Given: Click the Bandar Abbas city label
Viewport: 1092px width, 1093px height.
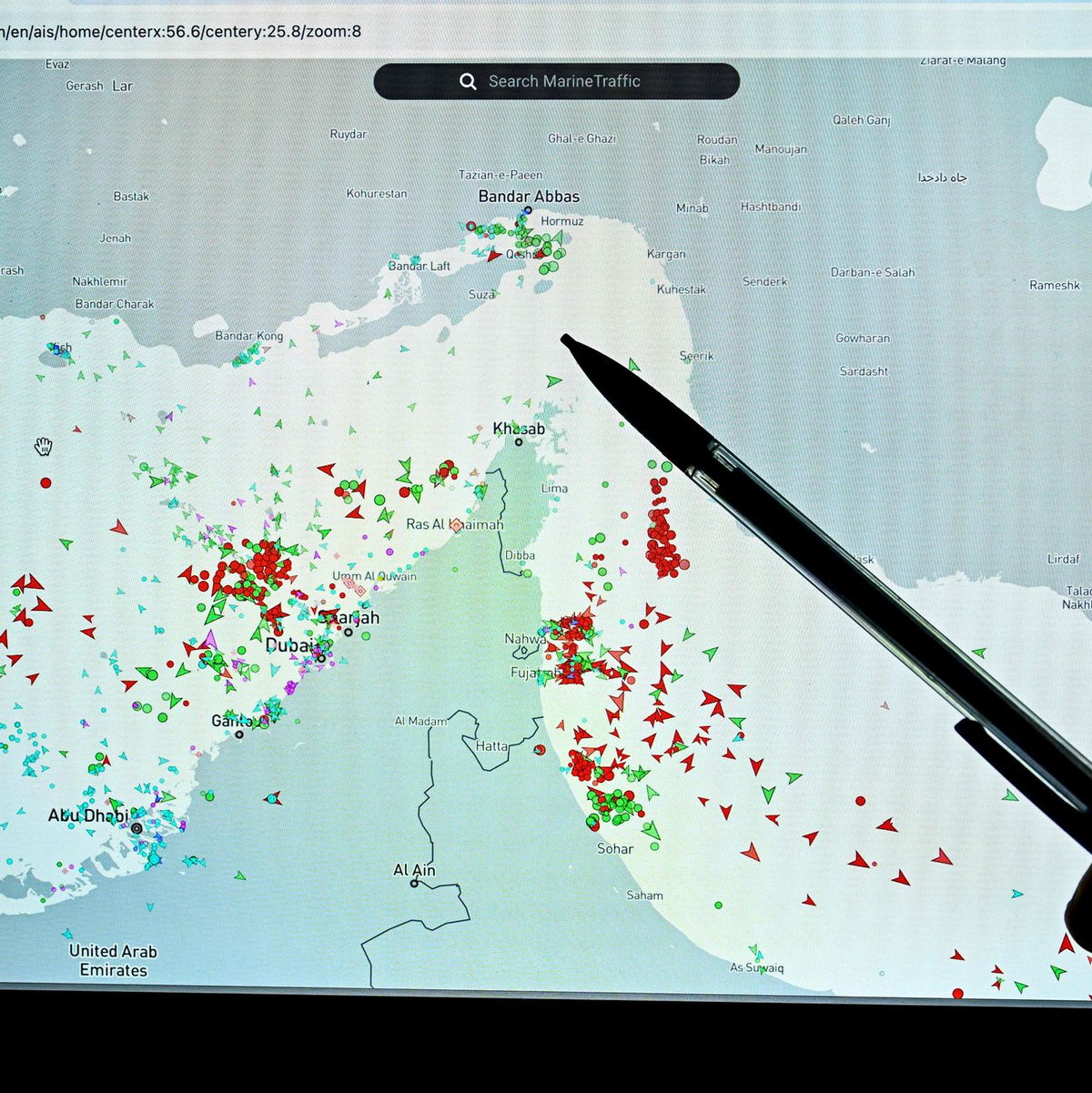Looking at the screenshot, I should (529, 196).
